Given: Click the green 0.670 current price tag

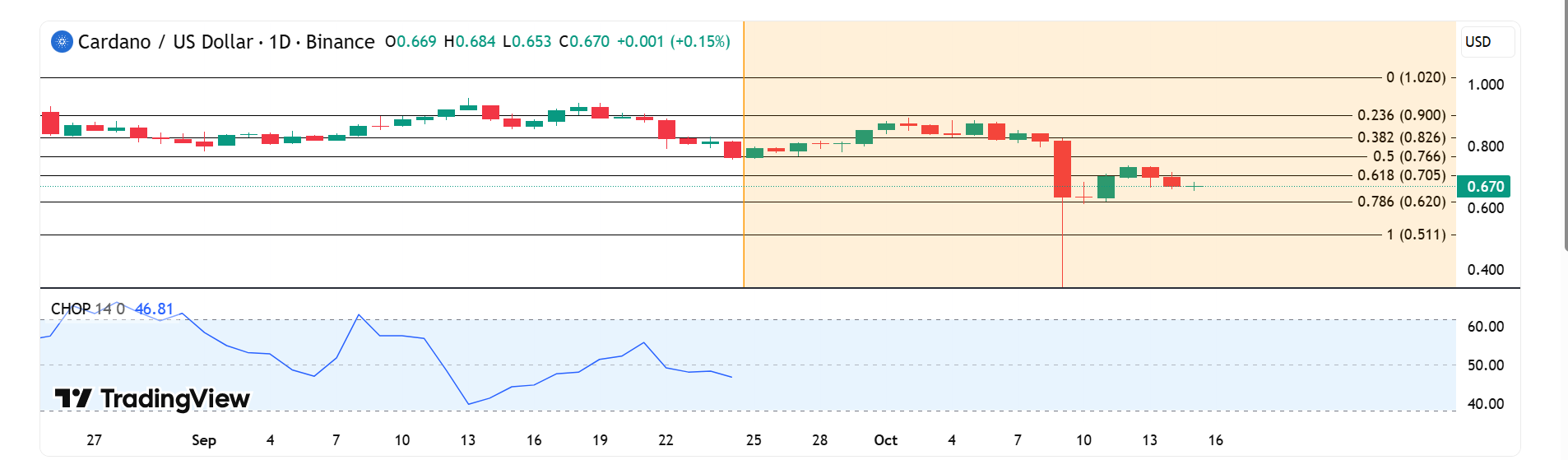Looking at the screenshot, I should (x=1483, y=187).
